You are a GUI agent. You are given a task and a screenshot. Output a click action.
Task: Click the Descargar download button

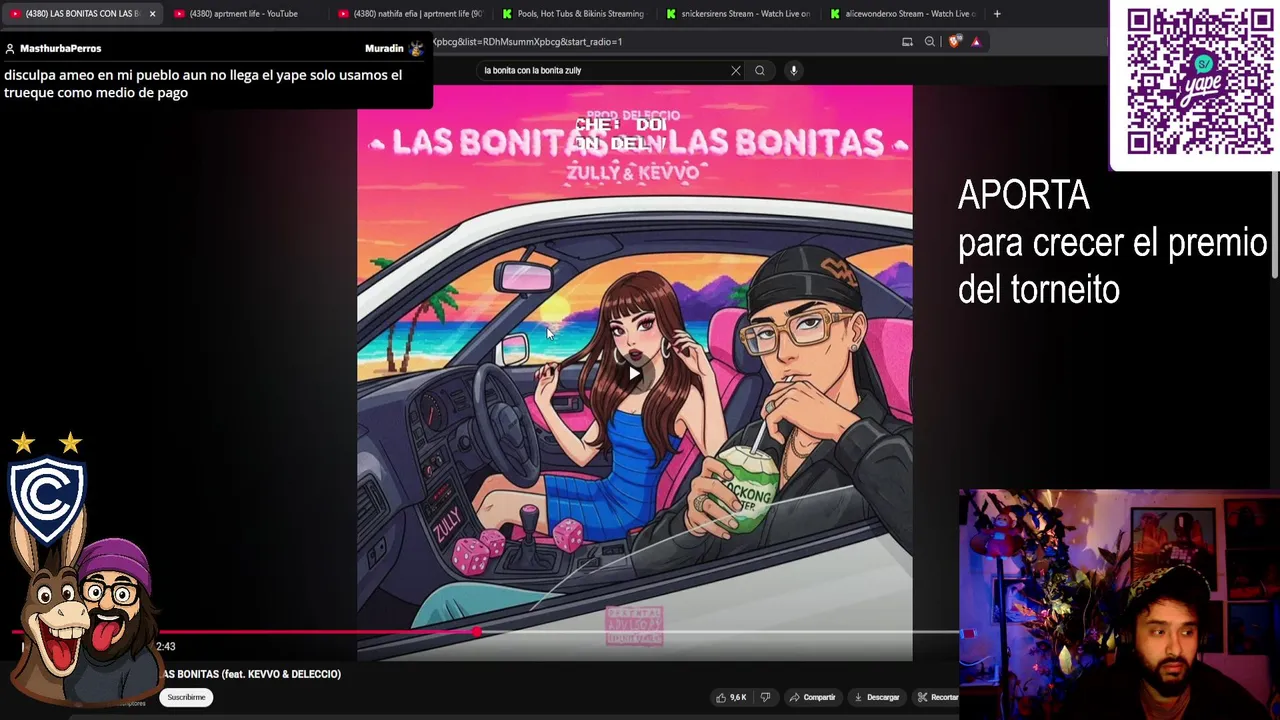[x=877, y=697]
